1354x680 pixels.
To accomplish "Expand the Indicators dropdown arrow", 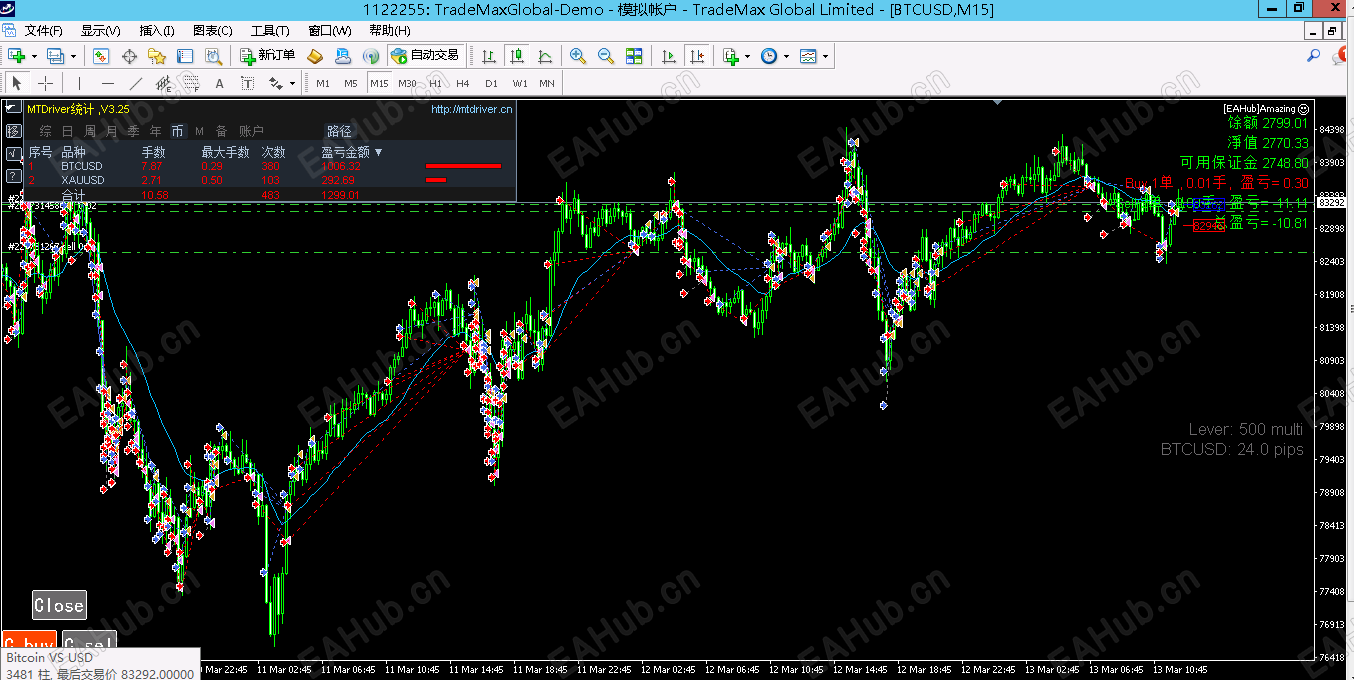I will tap(748, 57).
